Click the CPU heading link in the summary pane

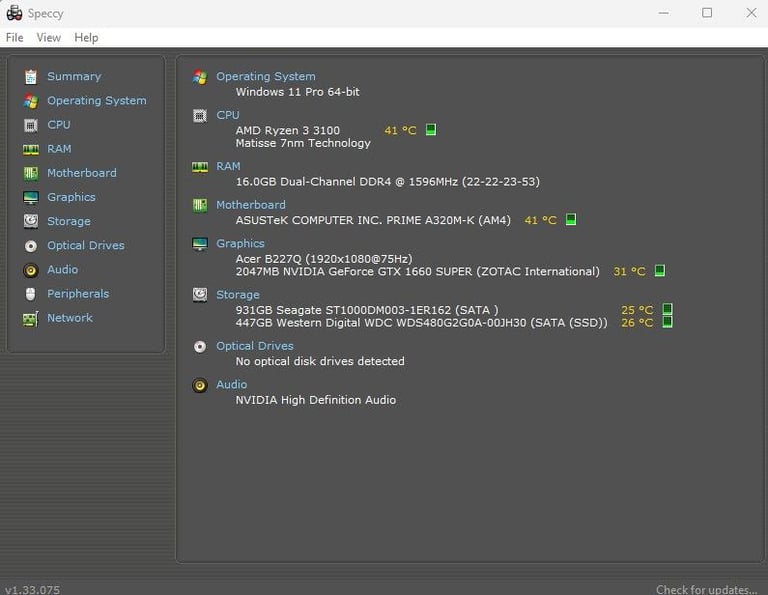pyautogui.click(x=228, y=115)
